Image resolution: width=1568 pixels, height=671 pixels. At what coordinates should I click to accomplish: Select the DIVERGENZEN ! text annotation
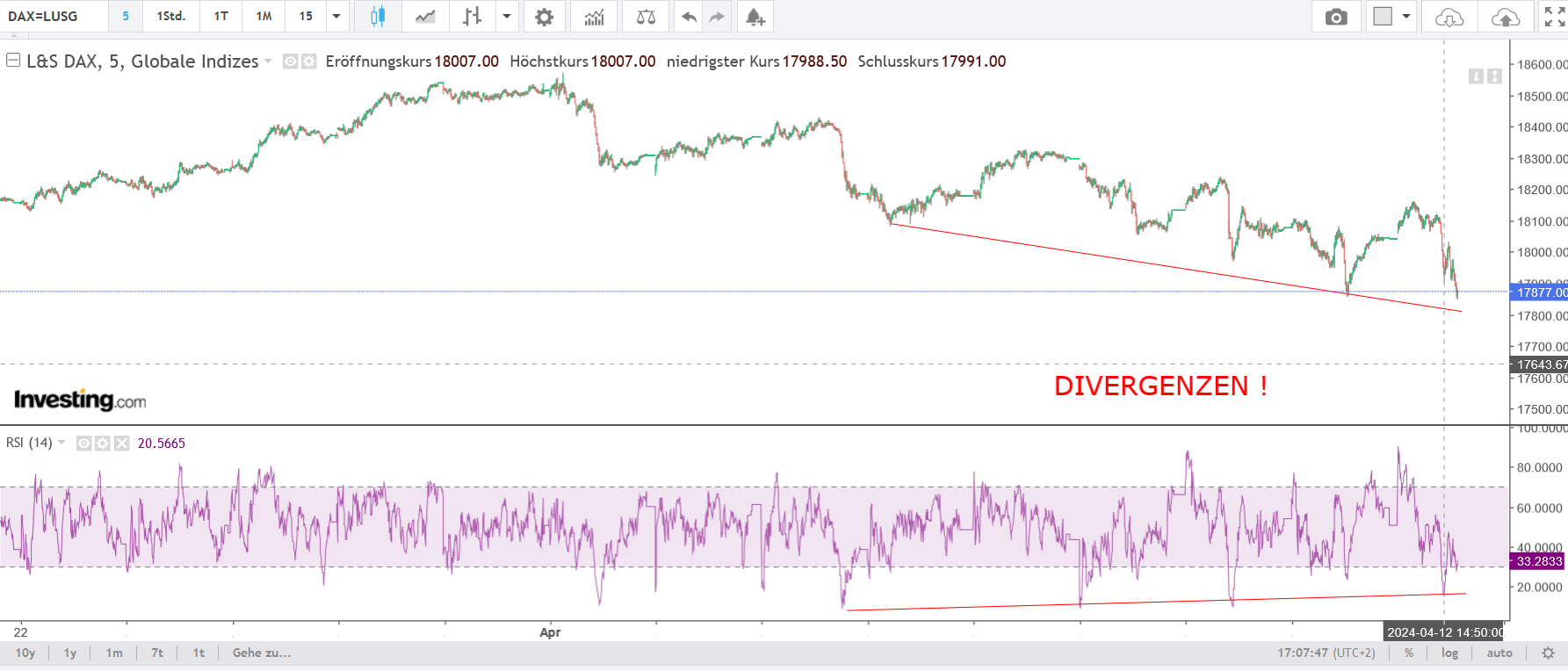(1160, 386)
